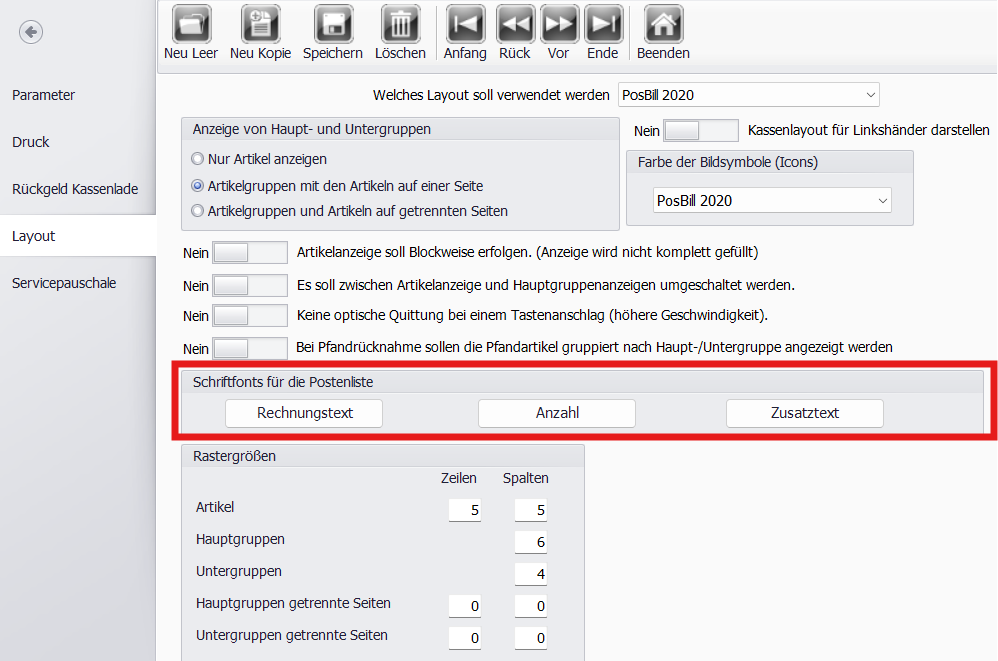Choose 'Artikelgruppen und Artikeln auf getrennten Seiten'
The image size is (998, 661).
click(x=198, y=211)
